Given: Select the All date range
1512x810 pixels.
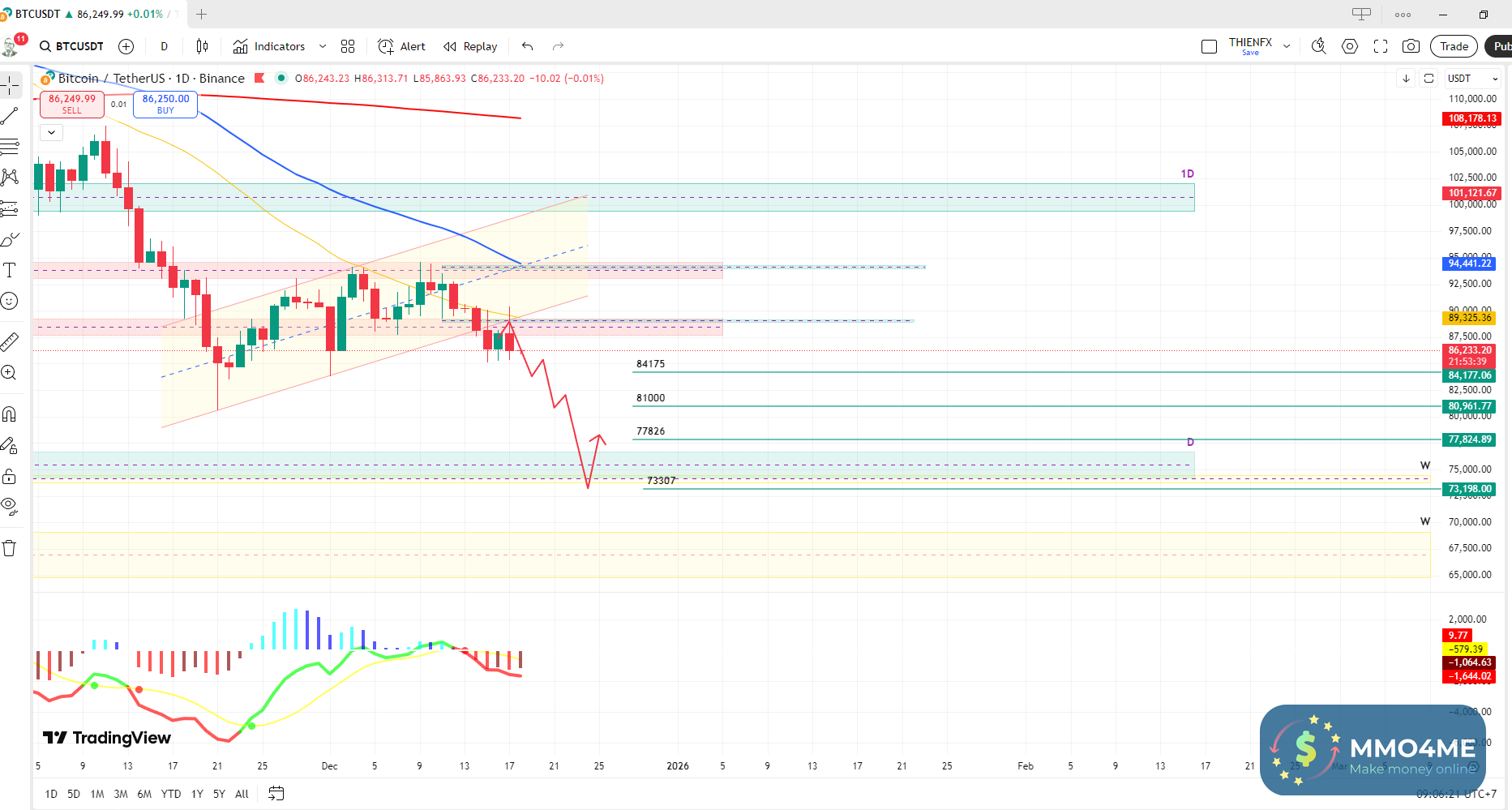Looking at the screenshot, I should click(x=242, y=794).
